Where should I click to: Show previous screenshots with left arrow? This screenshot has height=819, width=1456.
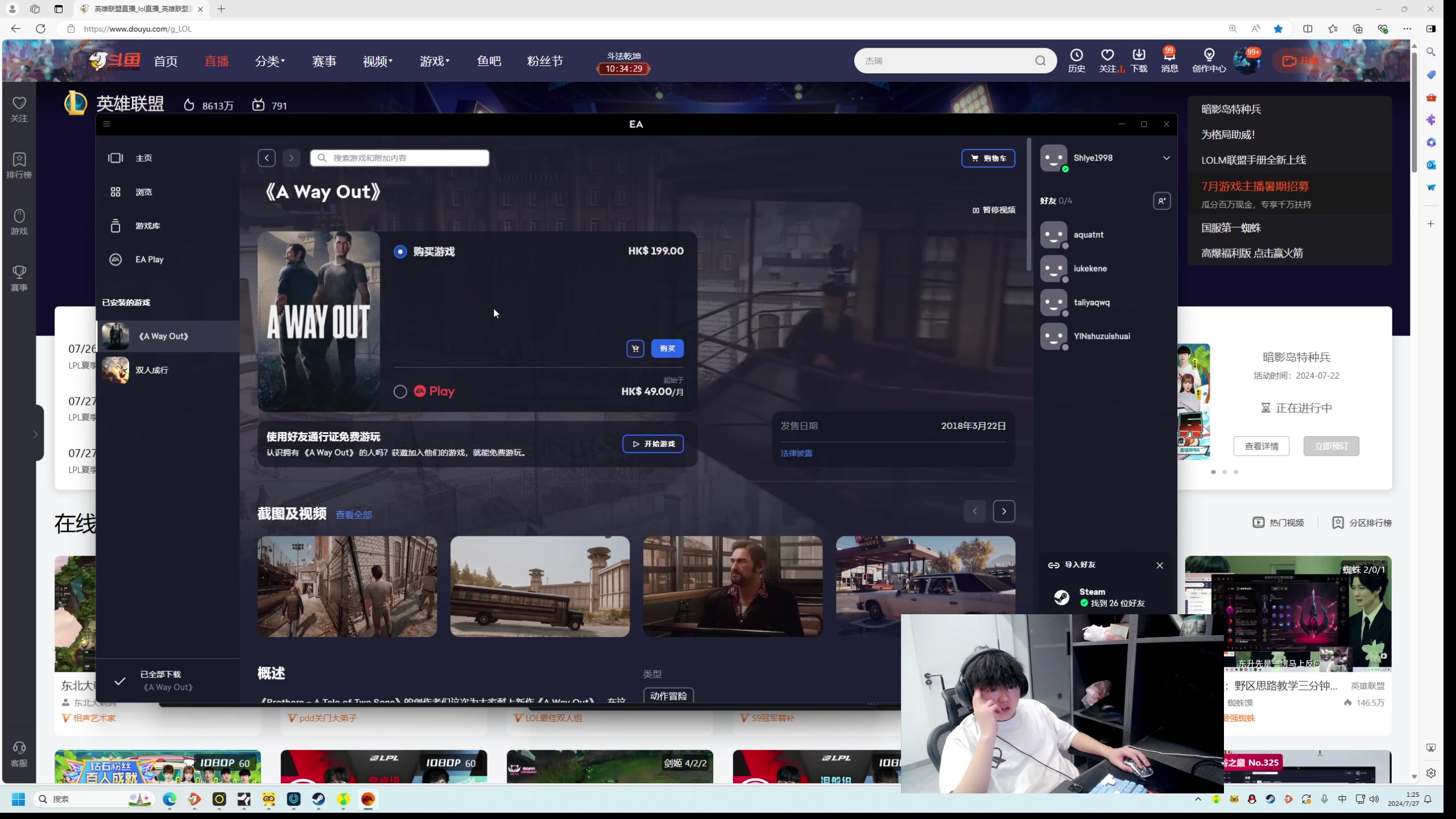tap(975, 511)
